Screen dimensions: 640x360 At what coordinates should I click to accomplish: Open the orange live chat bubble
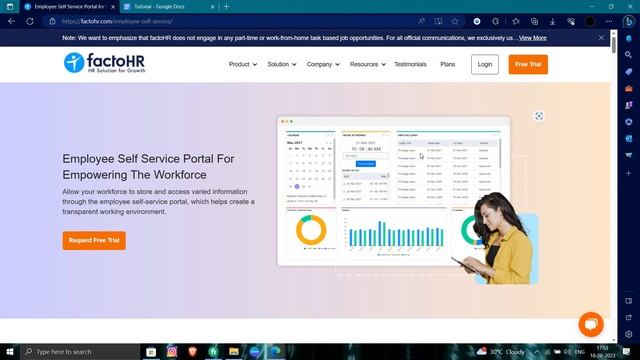pos(591,324)
